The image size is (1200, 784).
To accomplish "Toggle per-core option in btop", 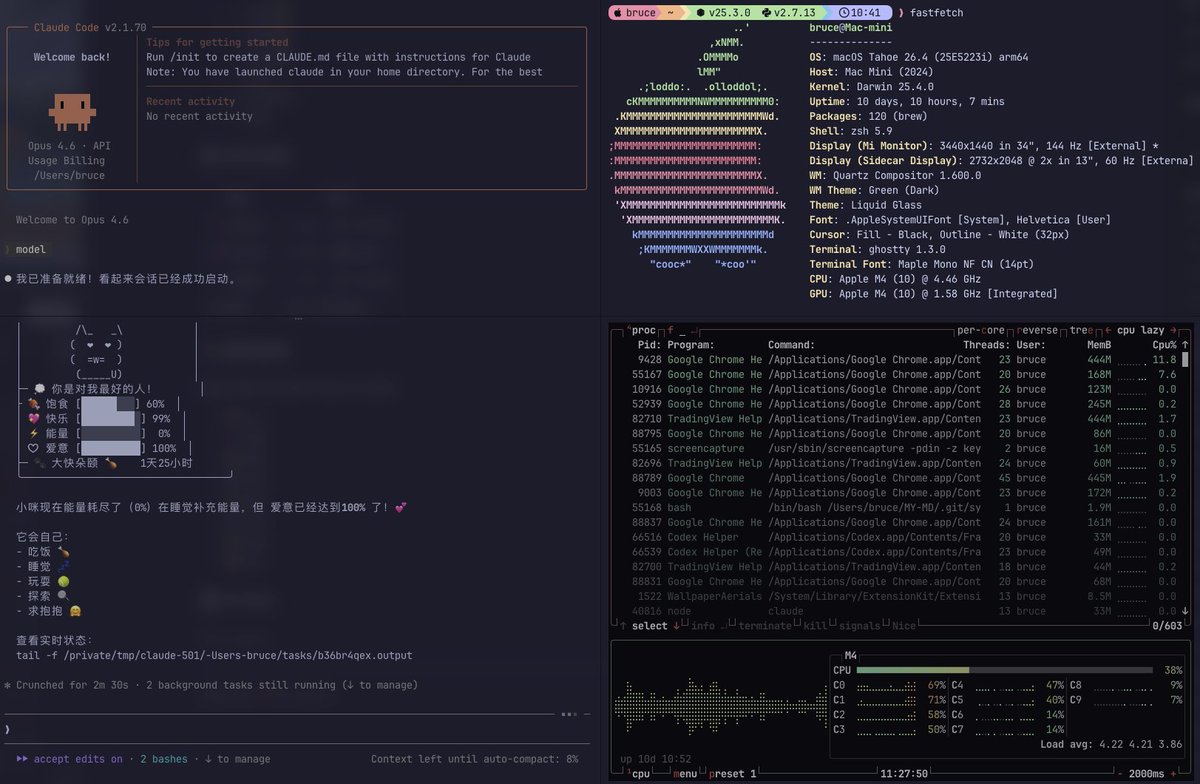I will pyautogui.click(x=982, y=330).
